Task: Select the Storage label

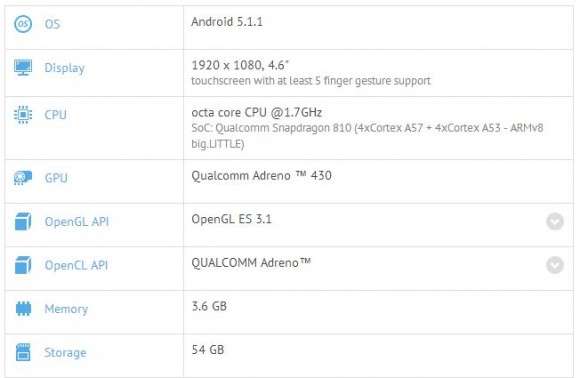Action: point(65,352)
